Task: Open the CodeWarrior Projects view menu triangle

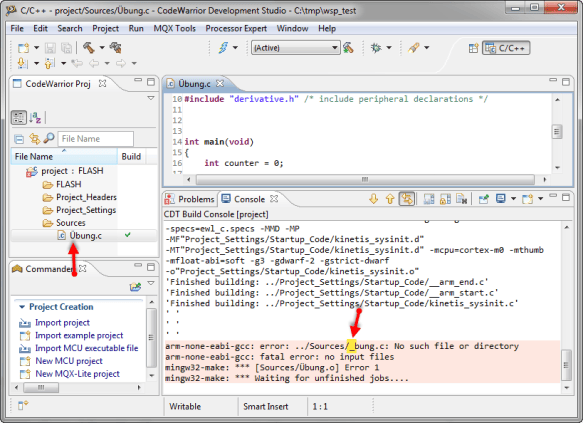Action: [151, 98]
